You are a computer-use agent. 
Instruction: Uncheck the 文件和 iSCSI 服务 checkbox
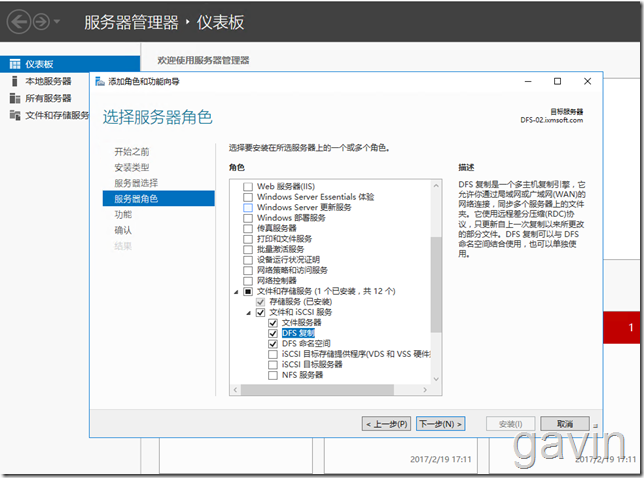pos(260,313)
